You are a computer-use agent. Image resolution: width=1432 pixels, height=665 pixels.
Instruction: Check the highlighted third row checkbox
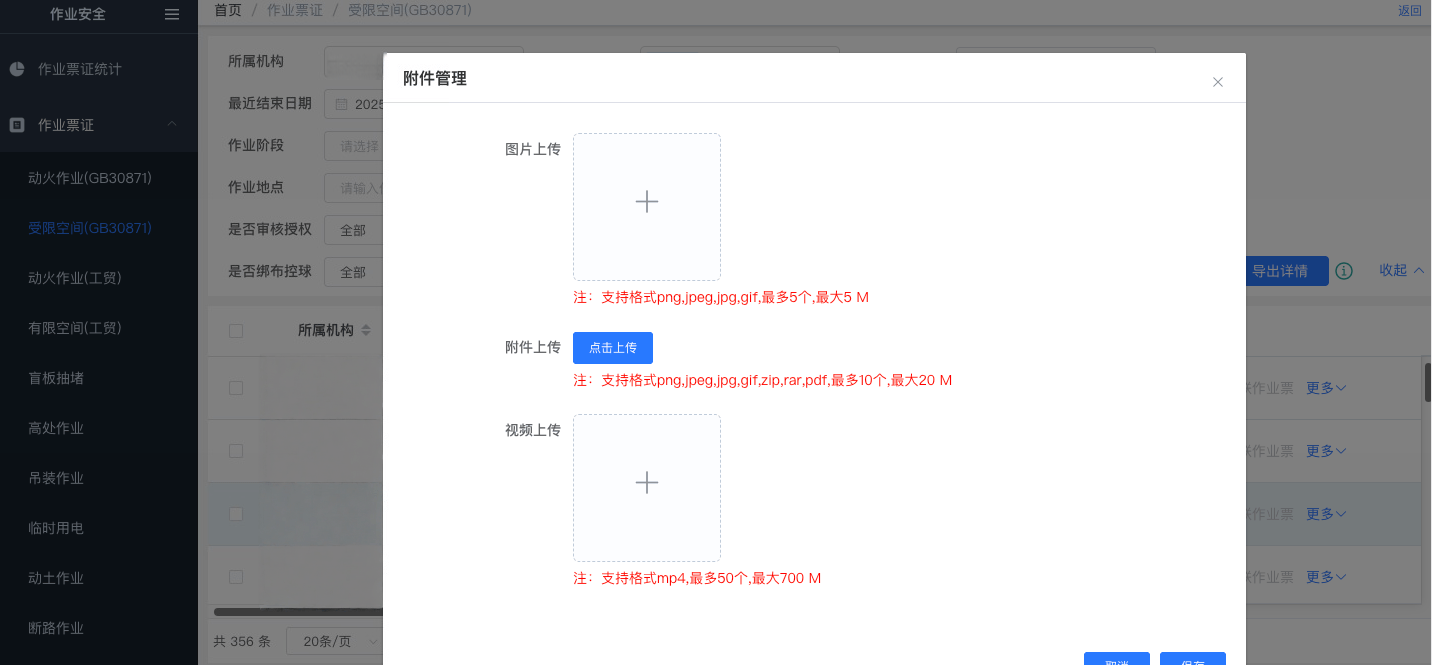(x=236, y=514)
